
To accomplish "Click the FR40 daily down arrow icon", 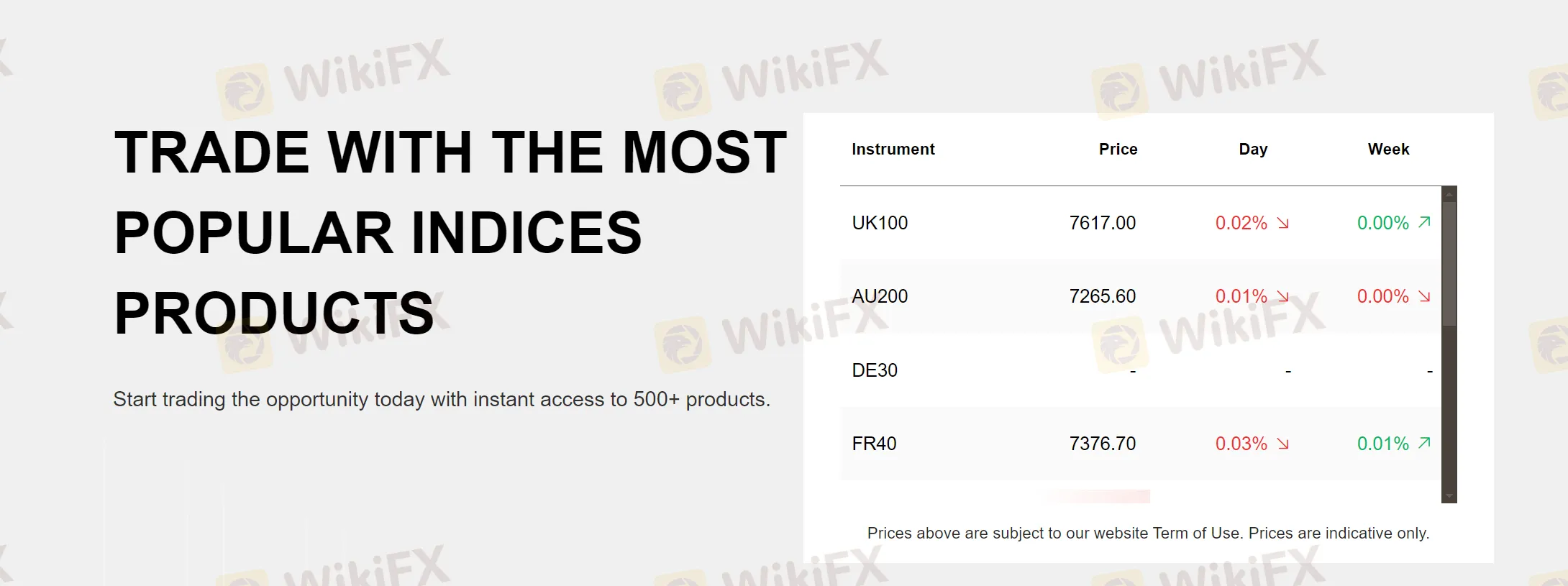I will pos(1283,444).
